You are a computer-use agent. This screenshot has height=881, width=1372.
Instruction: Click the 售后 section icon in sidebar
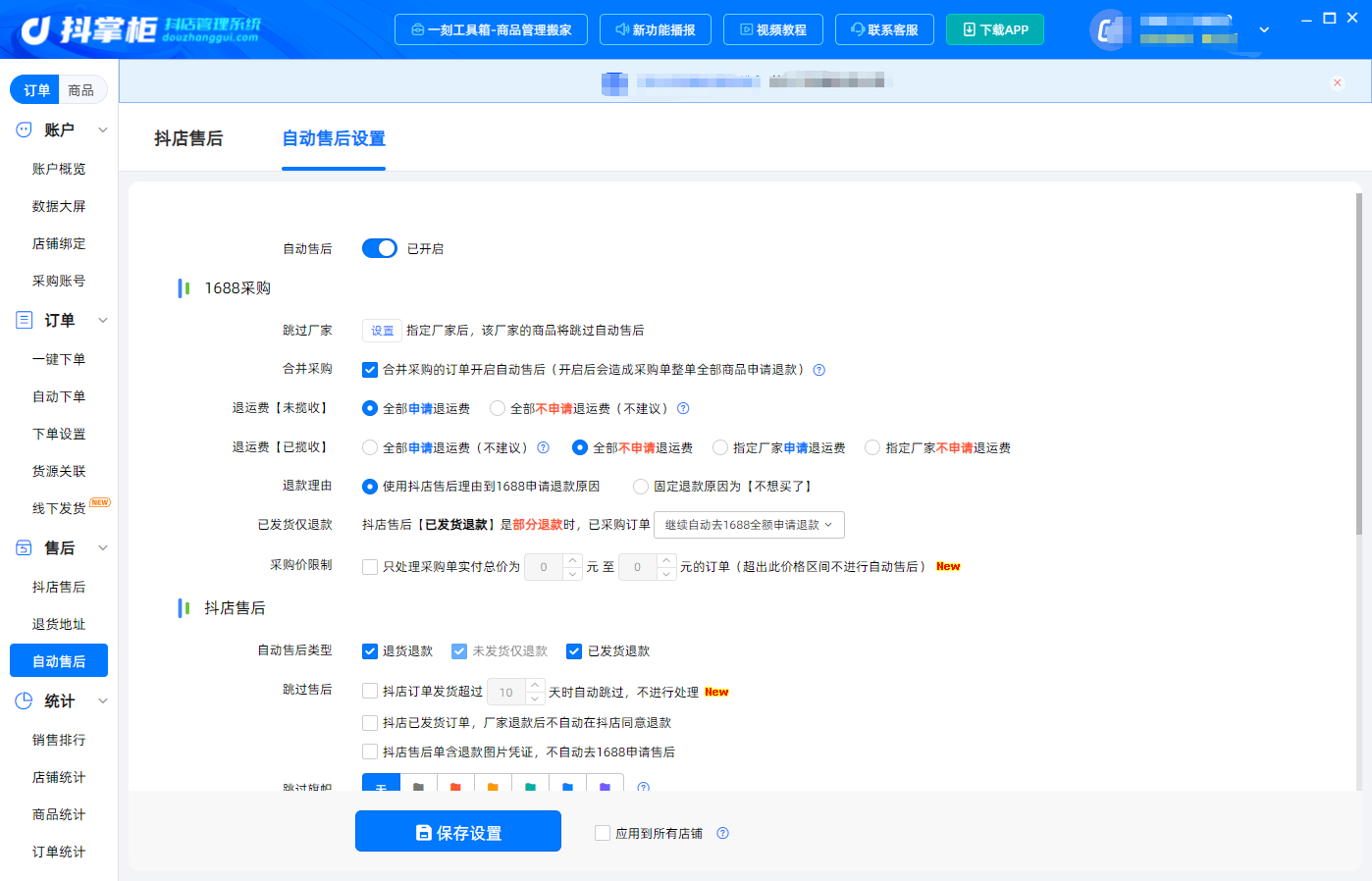[x=24, y=547]
